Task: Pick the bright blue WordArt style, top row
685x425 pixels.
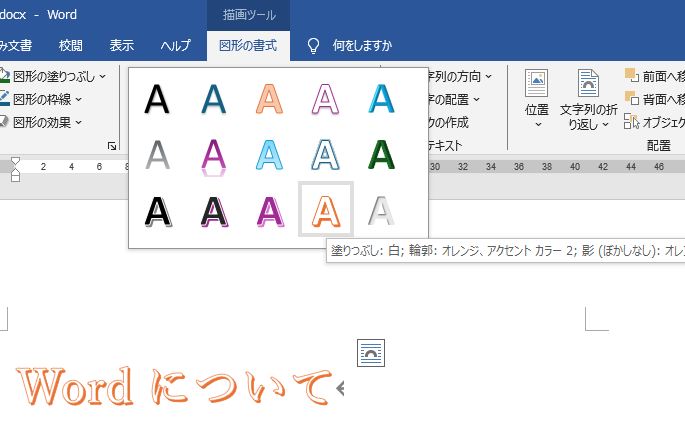Action: 381,99
